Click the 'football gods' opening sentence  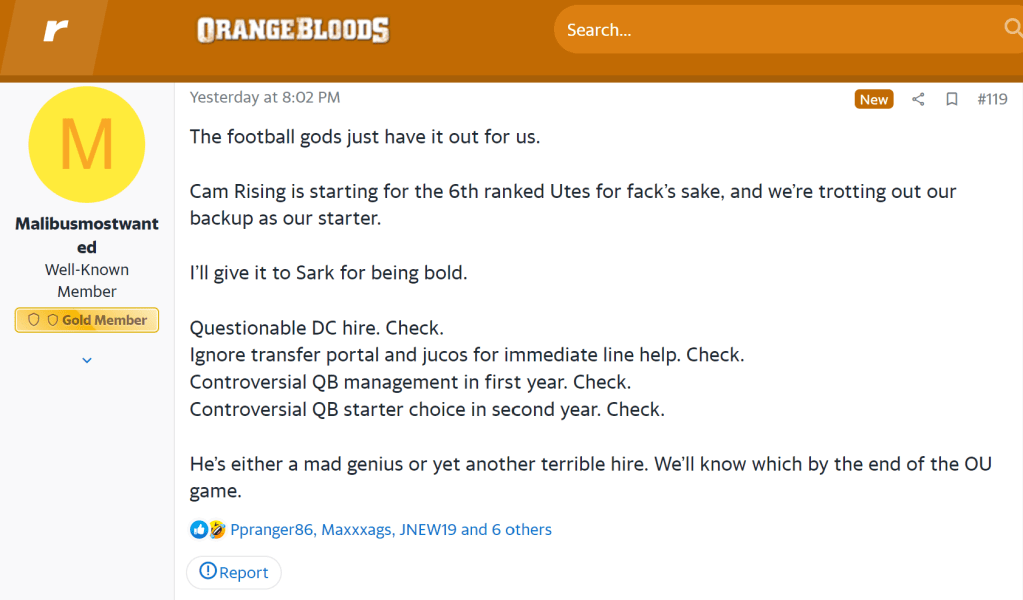click(x=365, y=137)
